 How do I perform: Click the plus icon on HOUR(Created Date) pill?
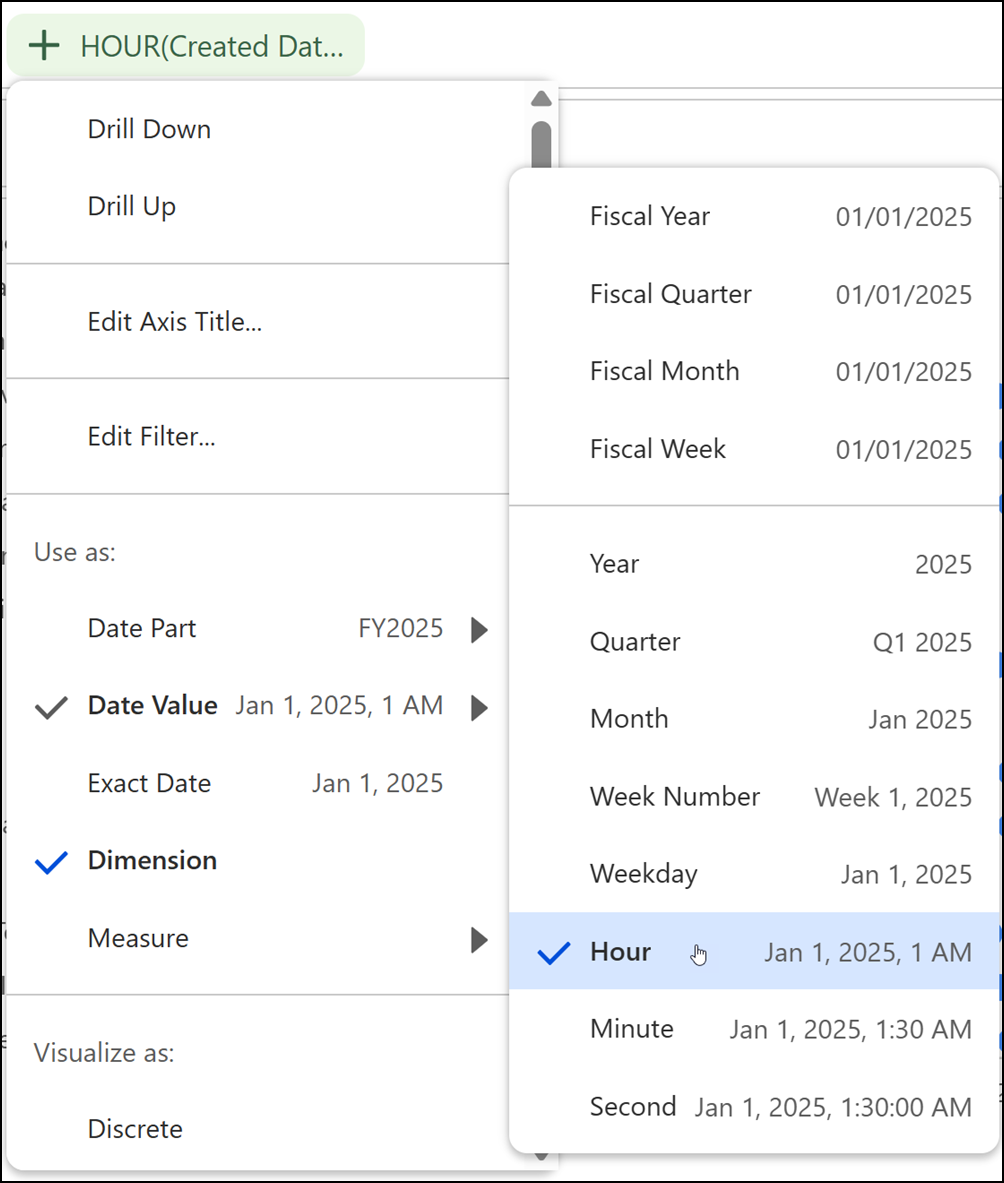tap(44, 45)
